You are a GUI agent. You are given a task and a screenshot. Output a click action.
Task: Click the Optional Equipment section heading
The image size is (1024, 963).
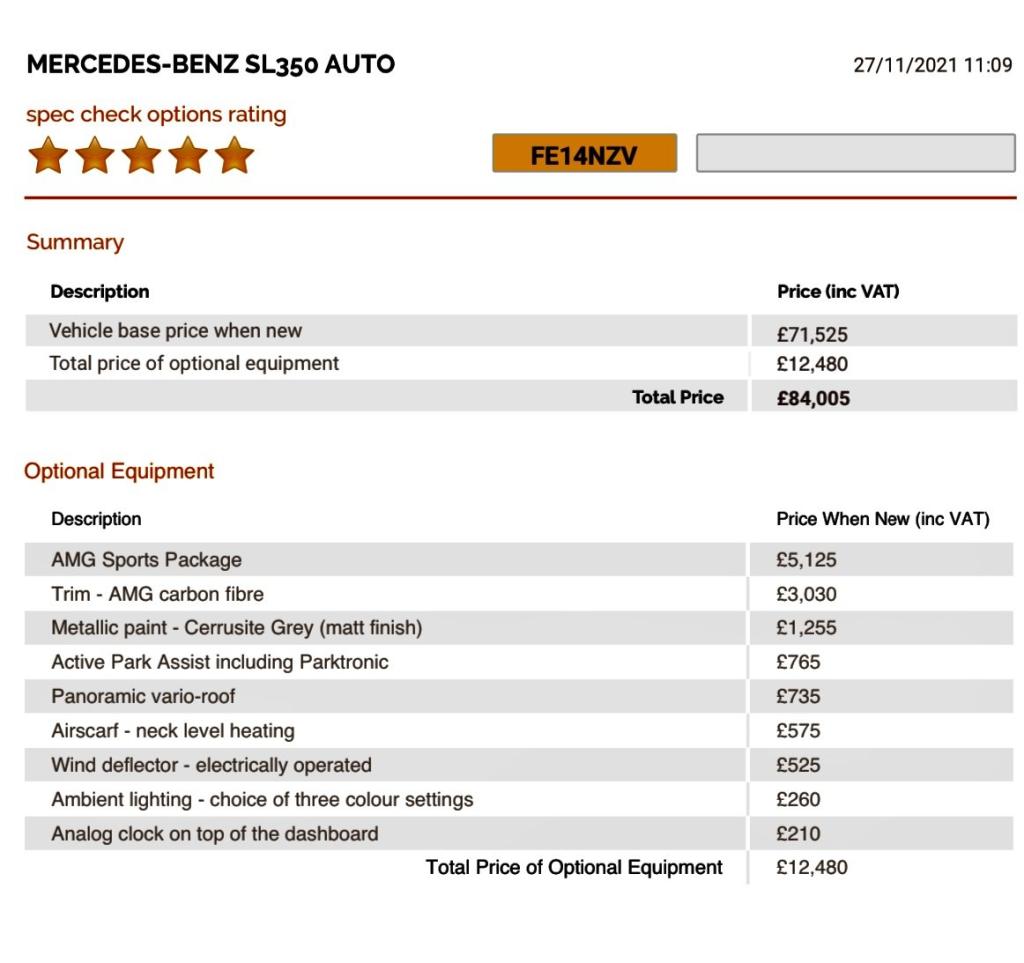click(x=119, y=471)
